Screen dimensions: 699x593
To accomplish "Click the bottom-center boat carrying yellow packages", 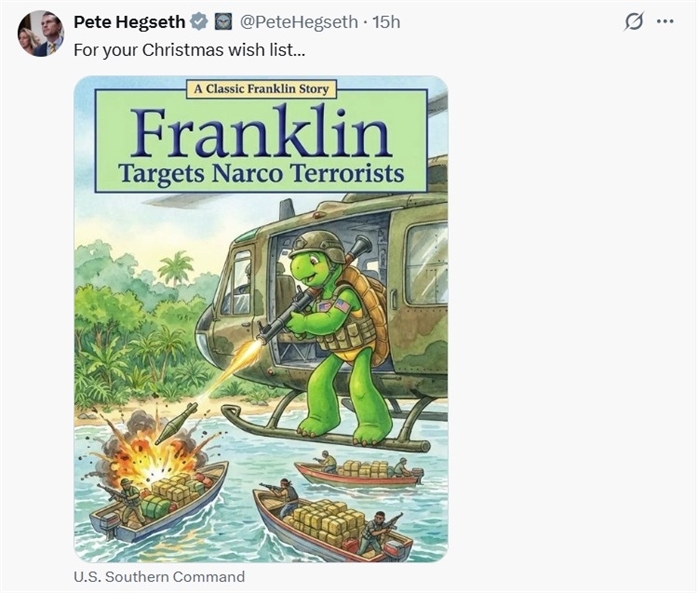I will [x=330, y=522].
